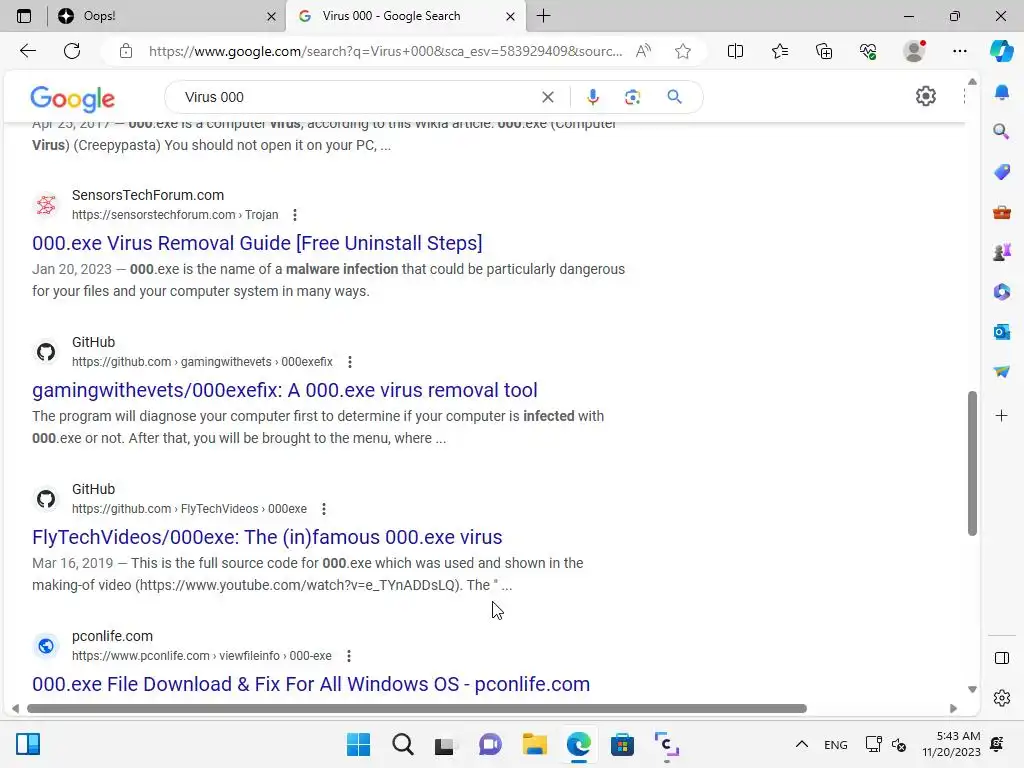Screen dimensions: 1024x768
Task: Open taskbar Search
Action: click(403, 744)
